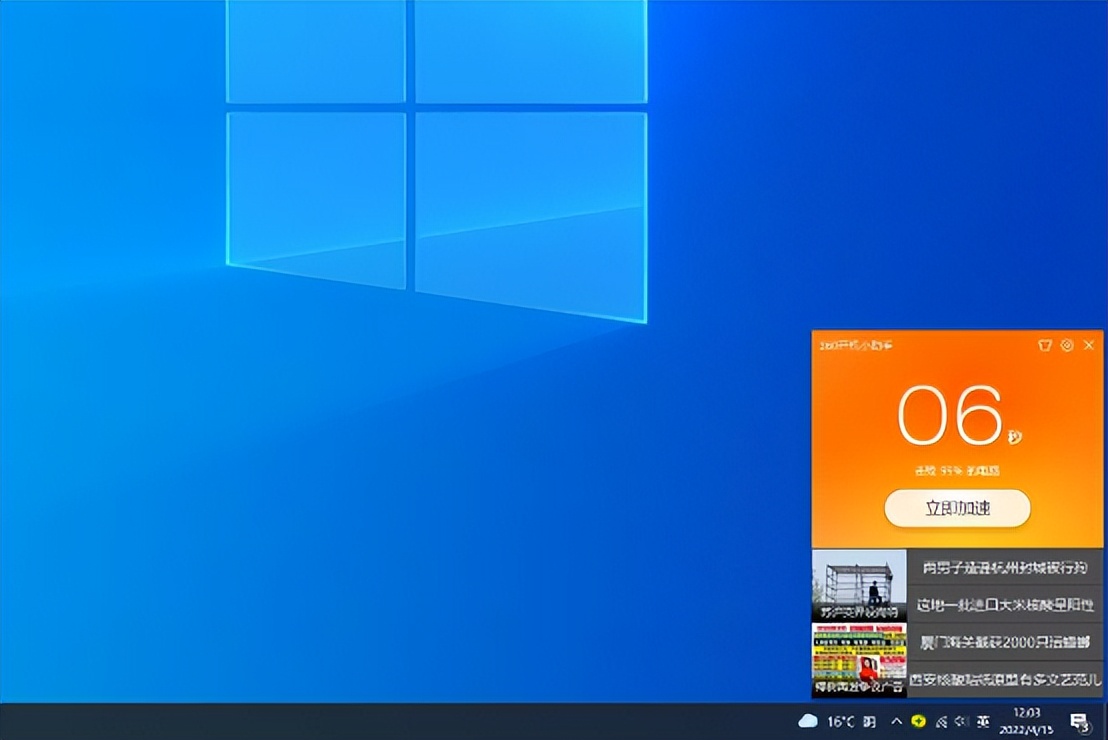Open the settings gear in 360 popup
The image size is (1108, 740).
click(x=1067, y=345)
